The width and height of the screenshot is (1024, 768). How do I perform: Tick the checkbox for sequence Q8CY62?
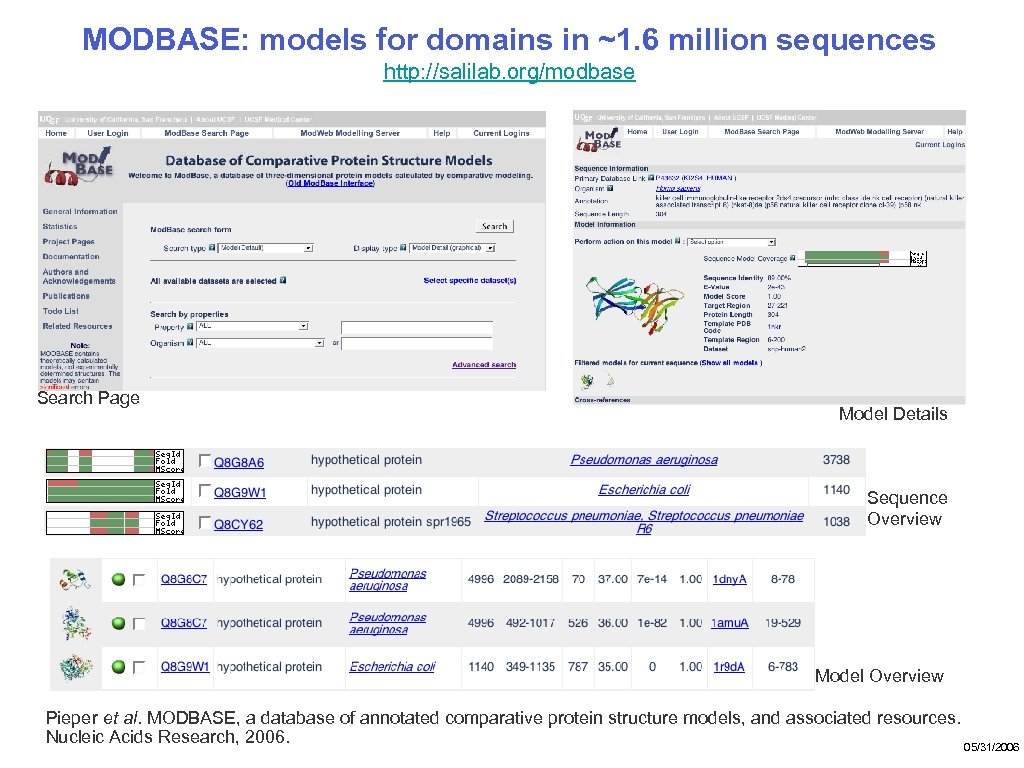[204, 522]
